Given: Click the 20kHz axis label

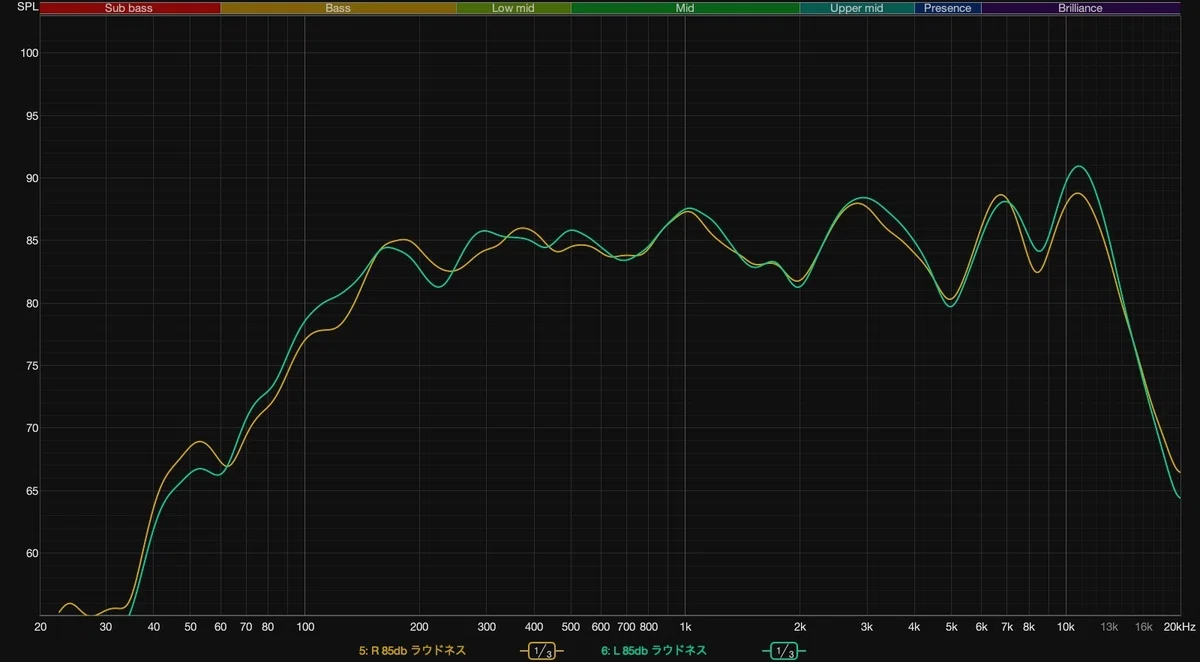Looking at the screenshot, I should pos(1179,627).
